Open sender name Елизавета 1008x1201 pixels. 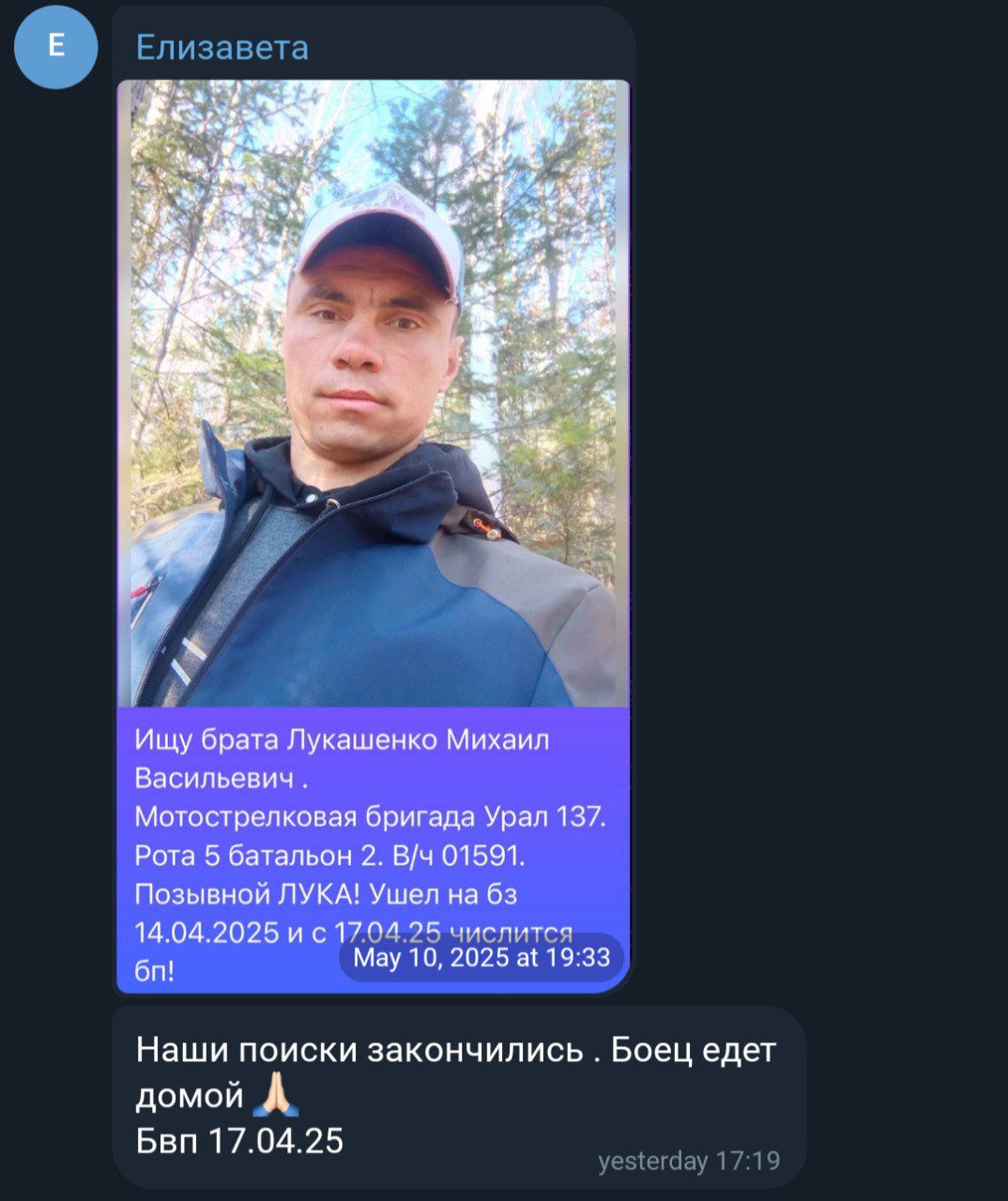coord(222,47)
